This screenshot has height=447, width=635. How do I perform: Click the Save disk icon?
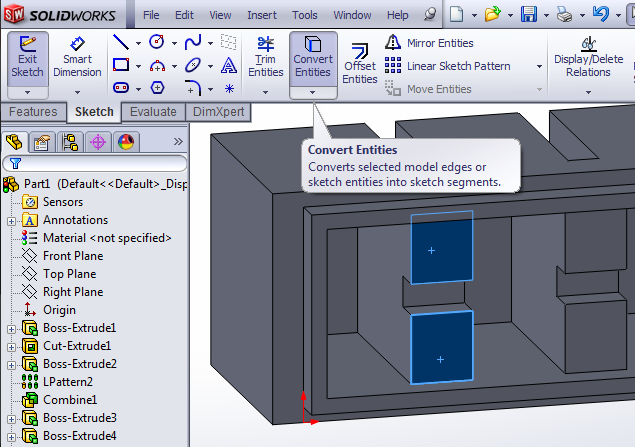coord(528,15)
